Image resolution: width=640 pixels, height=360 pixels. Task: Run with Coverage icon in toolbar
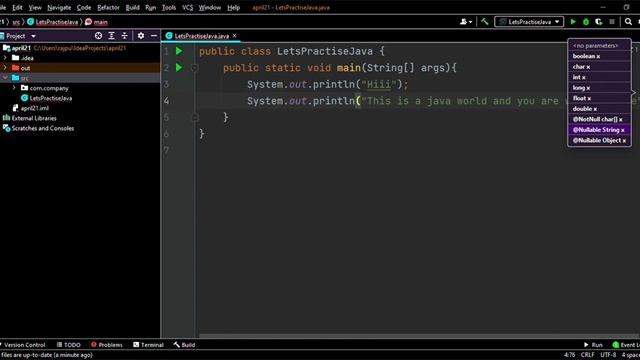pyautogui.click(x=598, y=22)
